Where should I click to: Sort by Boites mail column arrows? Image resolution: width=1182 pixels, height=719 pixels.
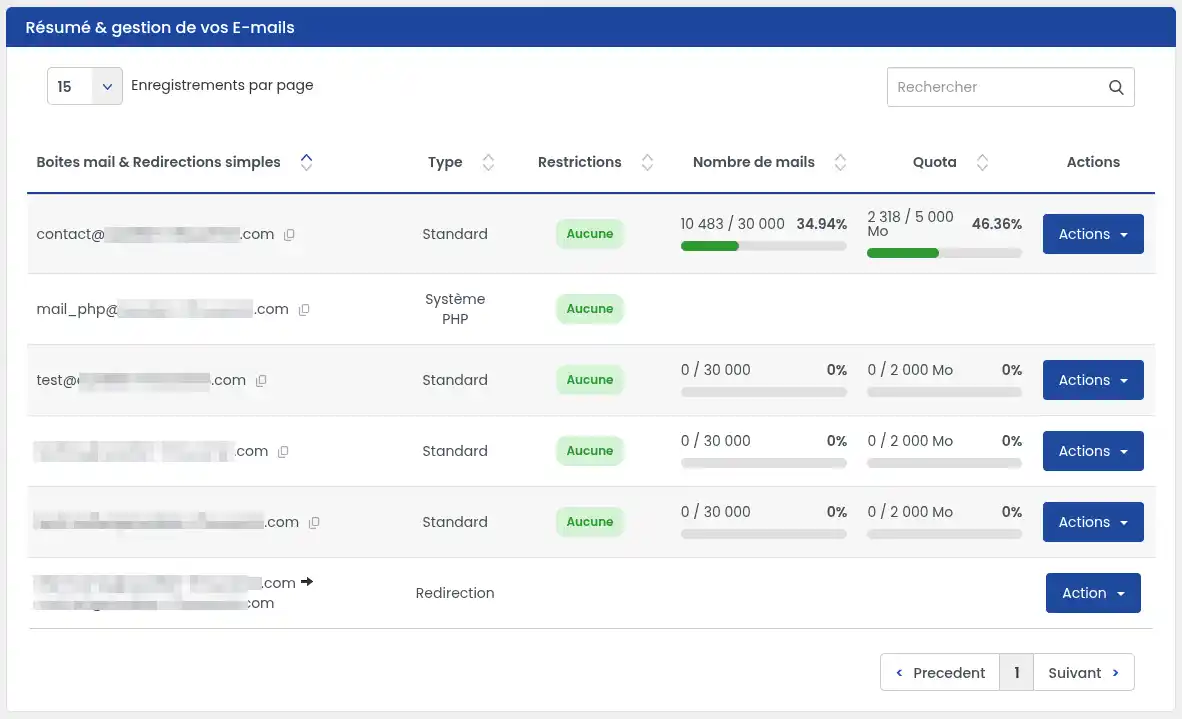click(306, 162)
